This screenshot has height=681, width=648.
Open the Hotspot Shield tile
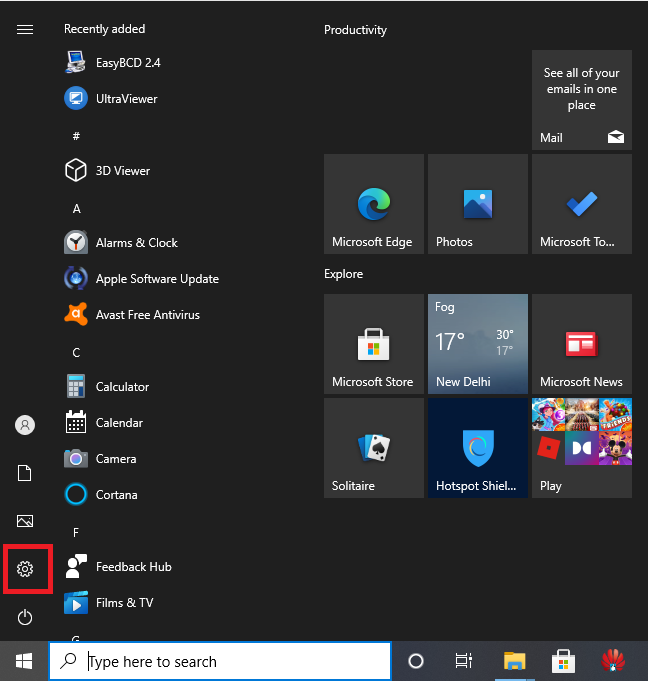478,448
